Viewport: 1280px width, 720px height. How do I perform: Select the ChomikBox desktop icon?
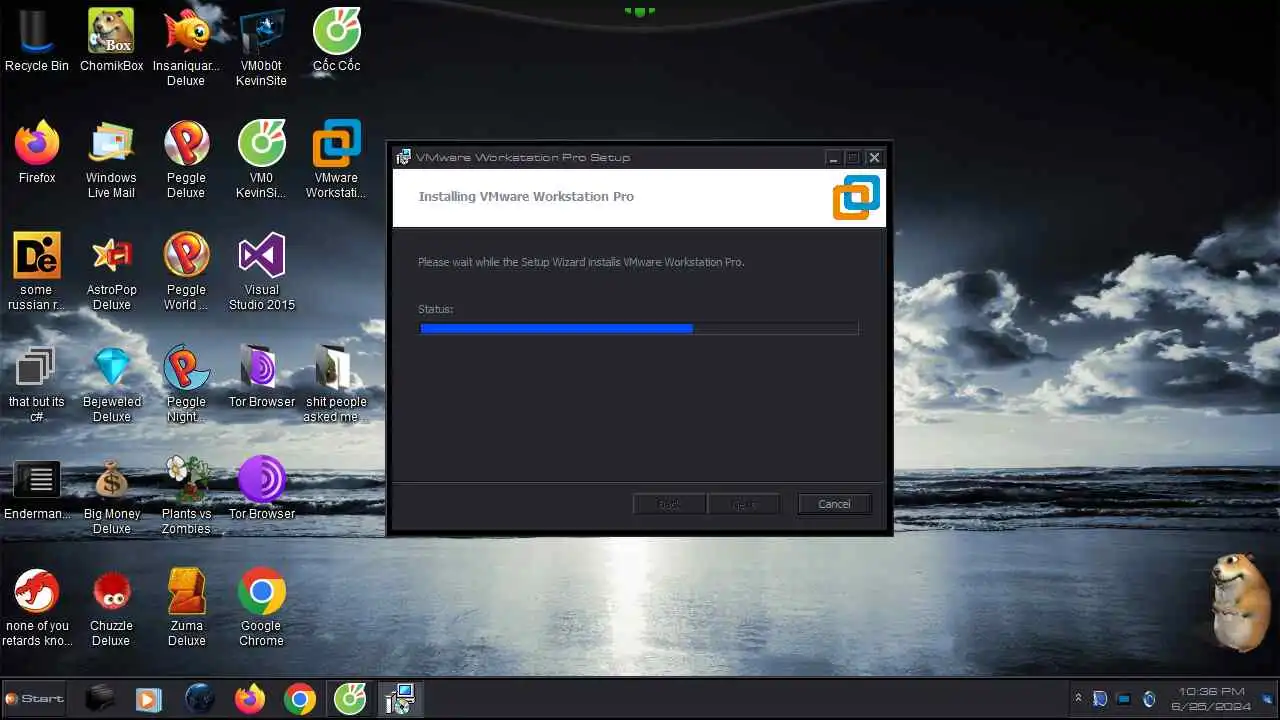(x=112, y=41)
